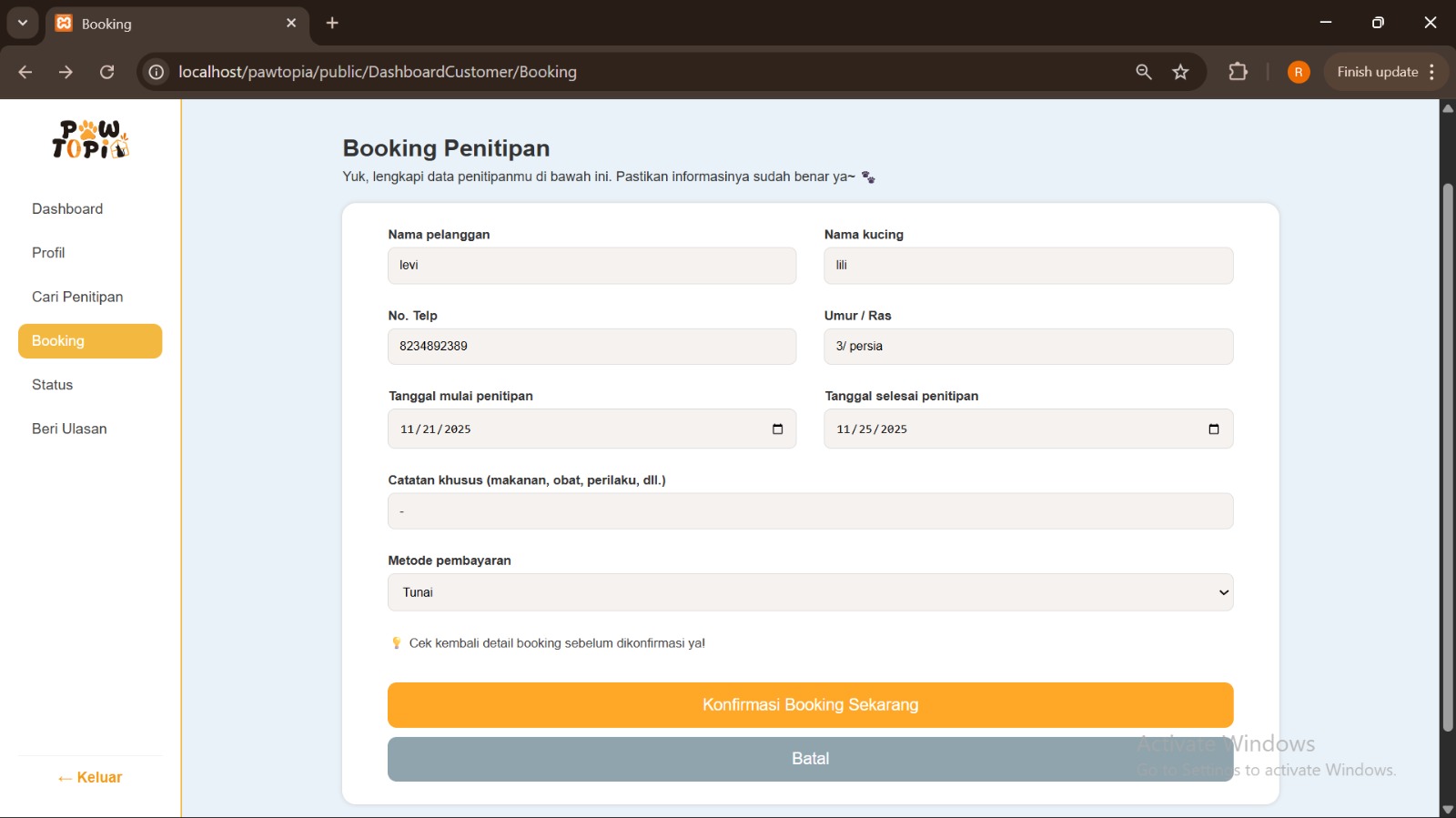1456x818 pixels.
Task: View site information icon in address bar
Action: (157, 72)
